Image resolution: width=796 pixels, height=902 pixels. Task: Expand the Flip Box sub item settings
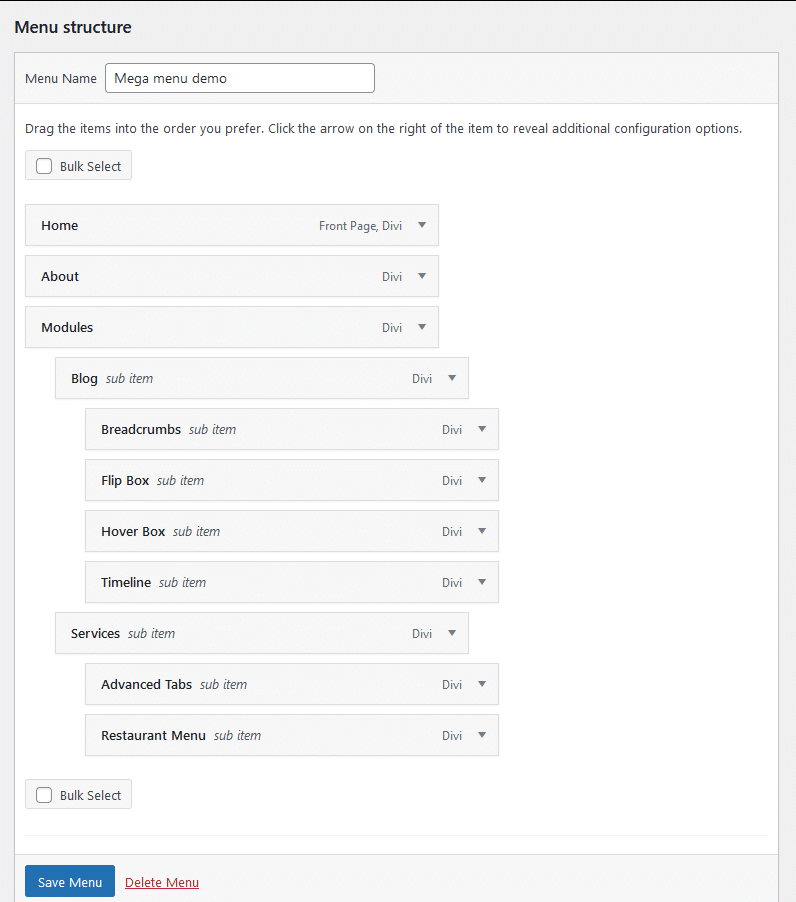[483, 480]
